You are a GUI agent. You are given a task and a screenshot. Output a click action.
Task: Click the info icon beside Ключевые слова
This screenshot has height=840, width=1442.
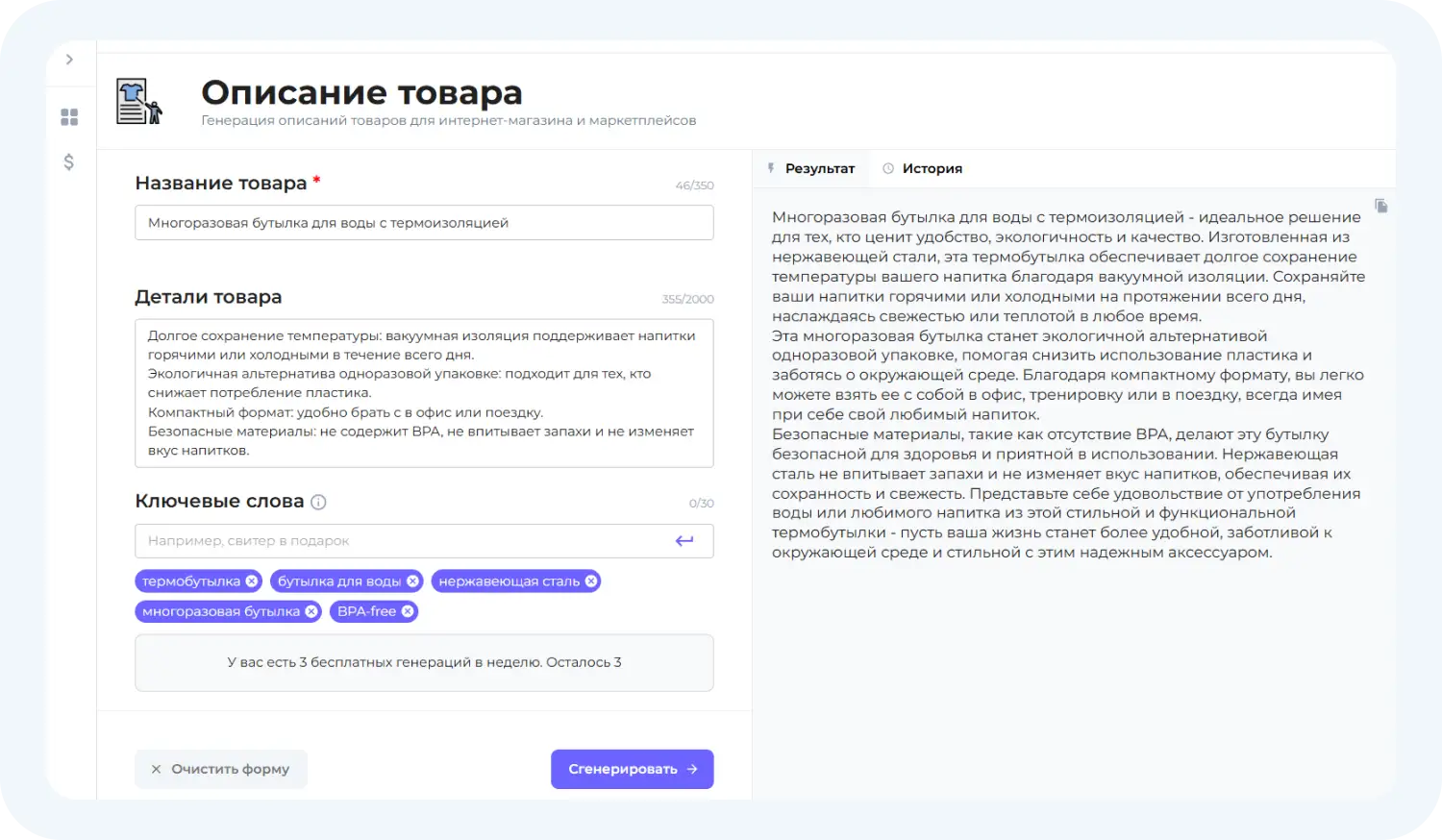click(319, 502)
